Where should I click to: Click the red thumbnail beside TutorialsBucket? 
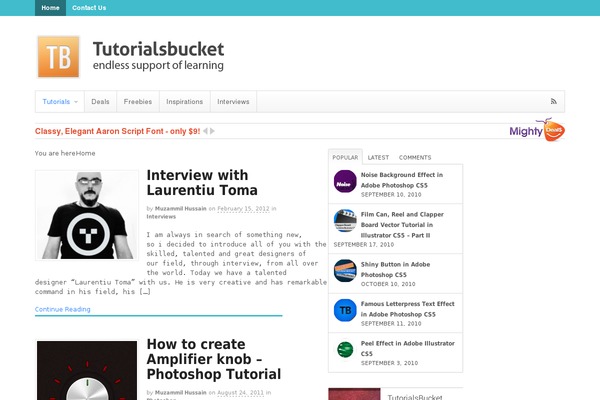(354, 394)
